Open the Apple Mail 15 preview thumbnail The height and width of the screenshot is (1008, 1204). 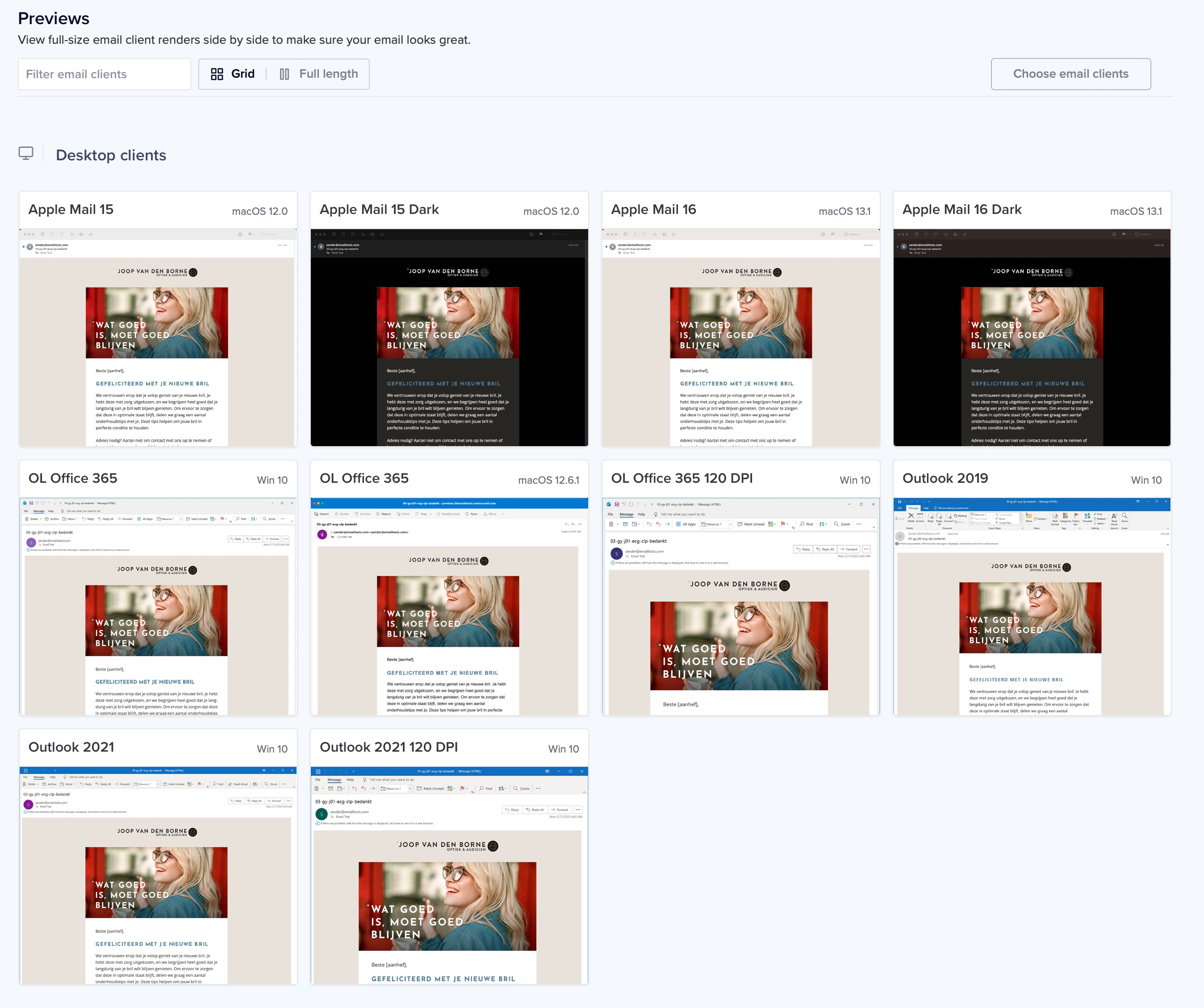tap(158, 338)
